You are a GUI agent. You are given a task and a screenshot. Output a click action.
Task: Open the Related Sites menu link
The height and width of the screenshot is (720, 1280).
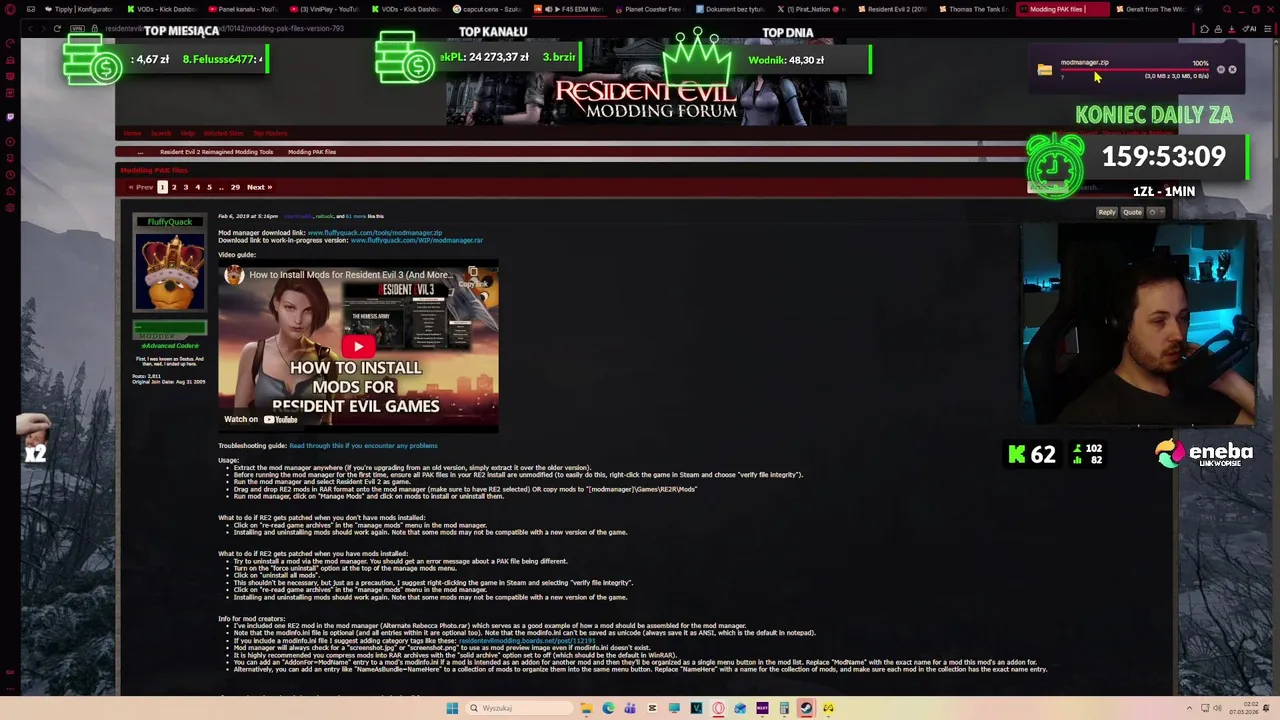coord(223,133)
